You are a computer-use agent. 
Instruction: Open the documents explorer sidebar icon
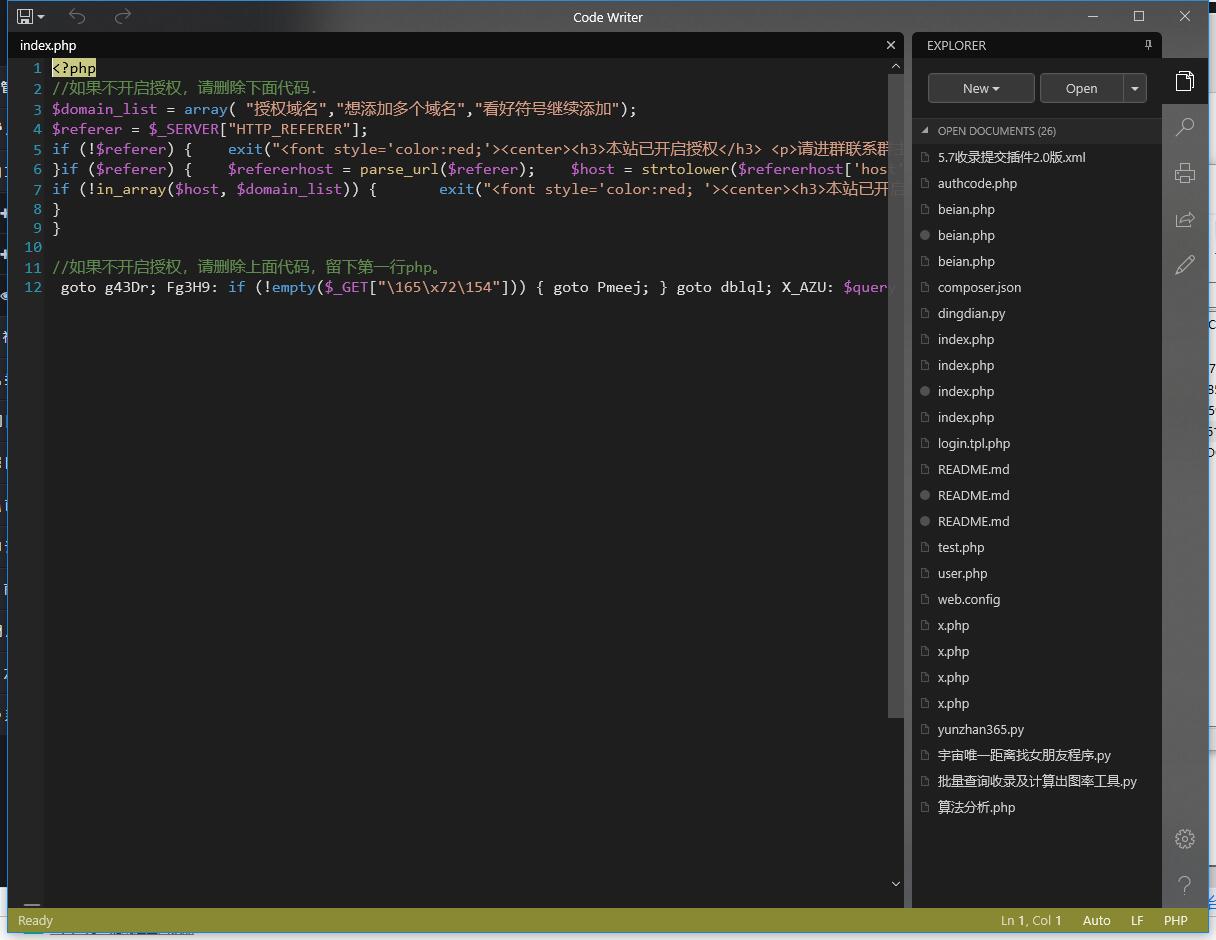(x=1185, y=81)
